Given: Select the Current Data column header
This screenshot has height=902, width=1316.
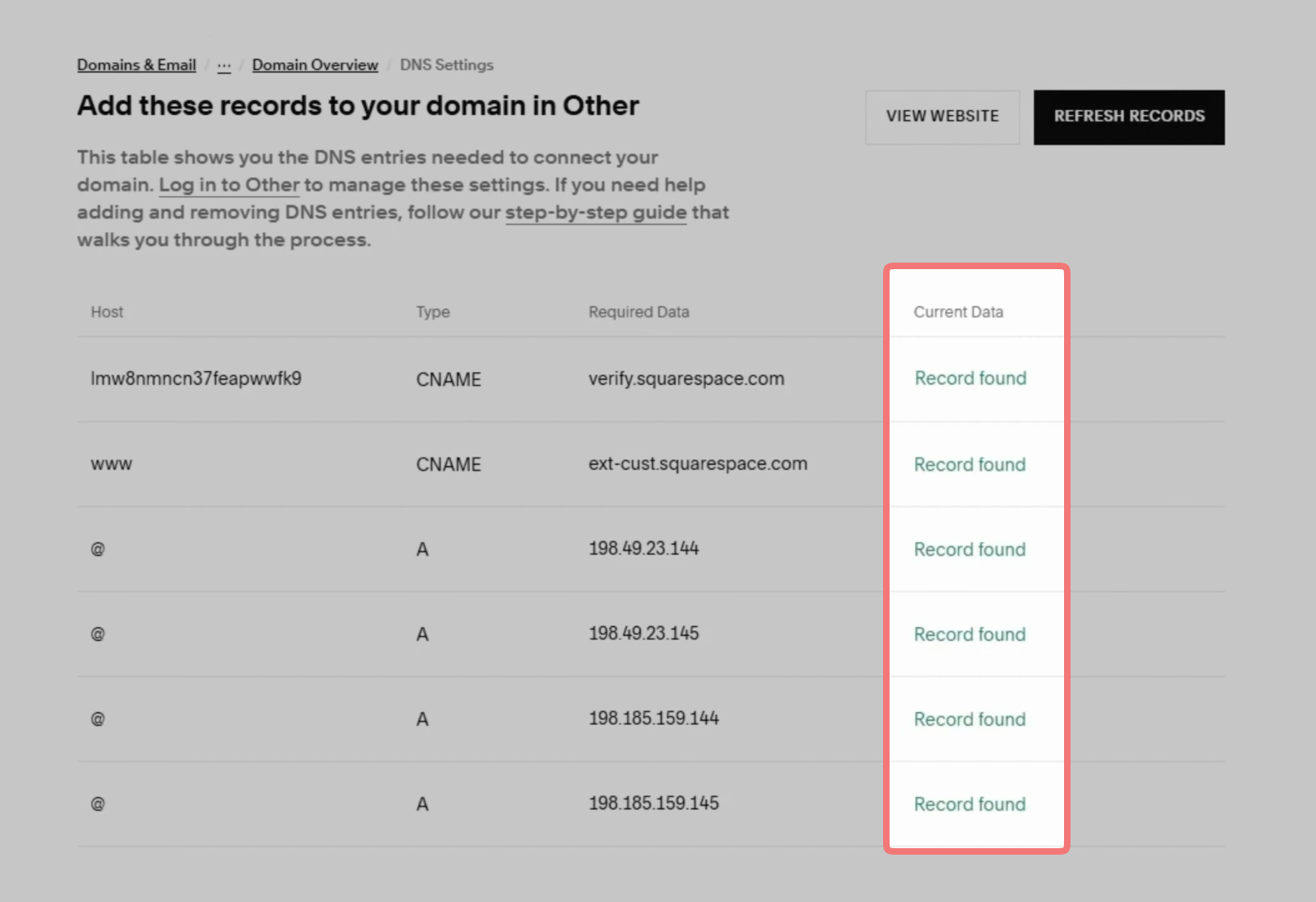Looking at the screenshot, I should tap(958, 312).
